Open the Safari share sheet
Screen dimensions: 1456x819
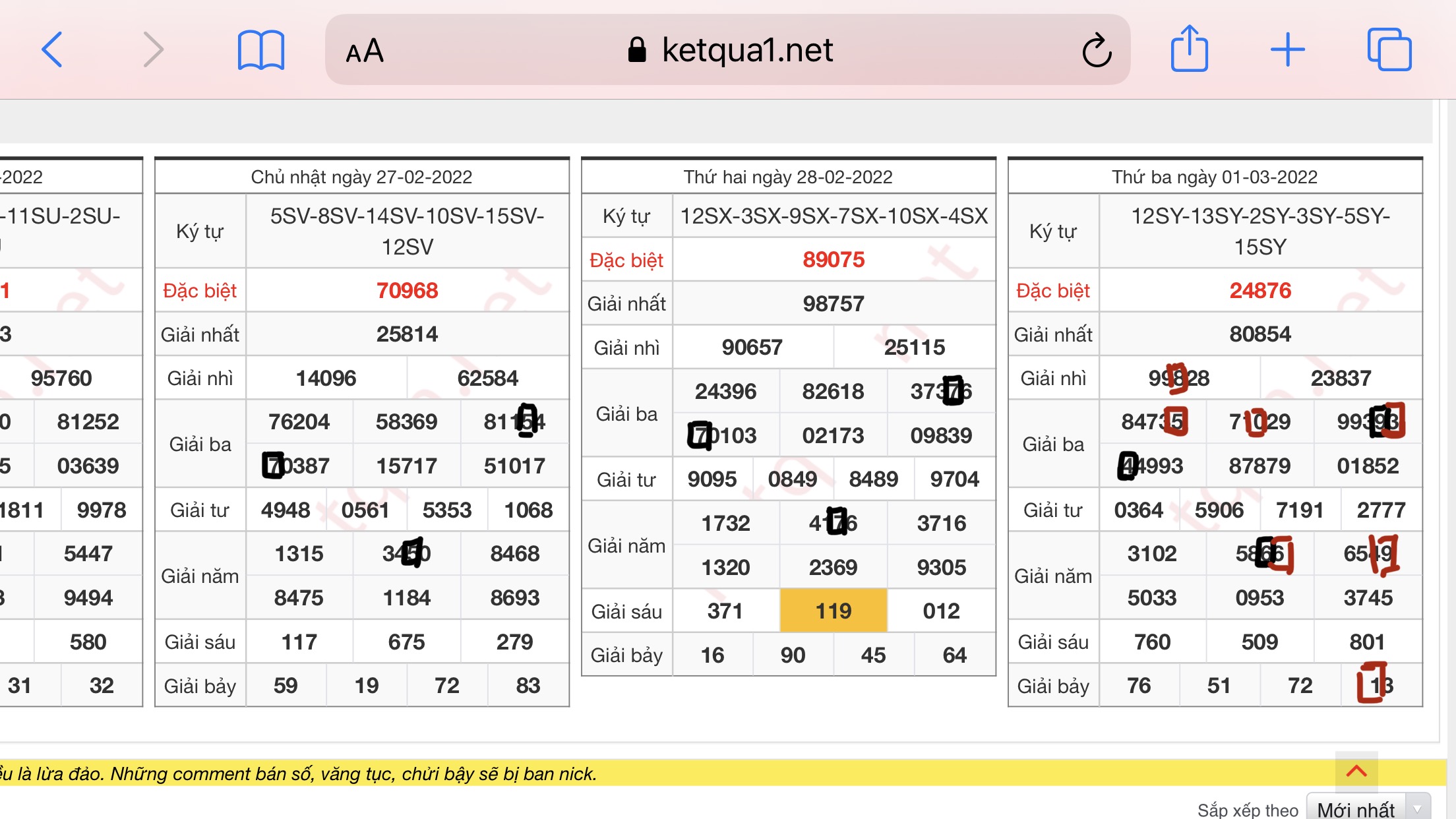pyautogui.click(x=1190, y=47)
